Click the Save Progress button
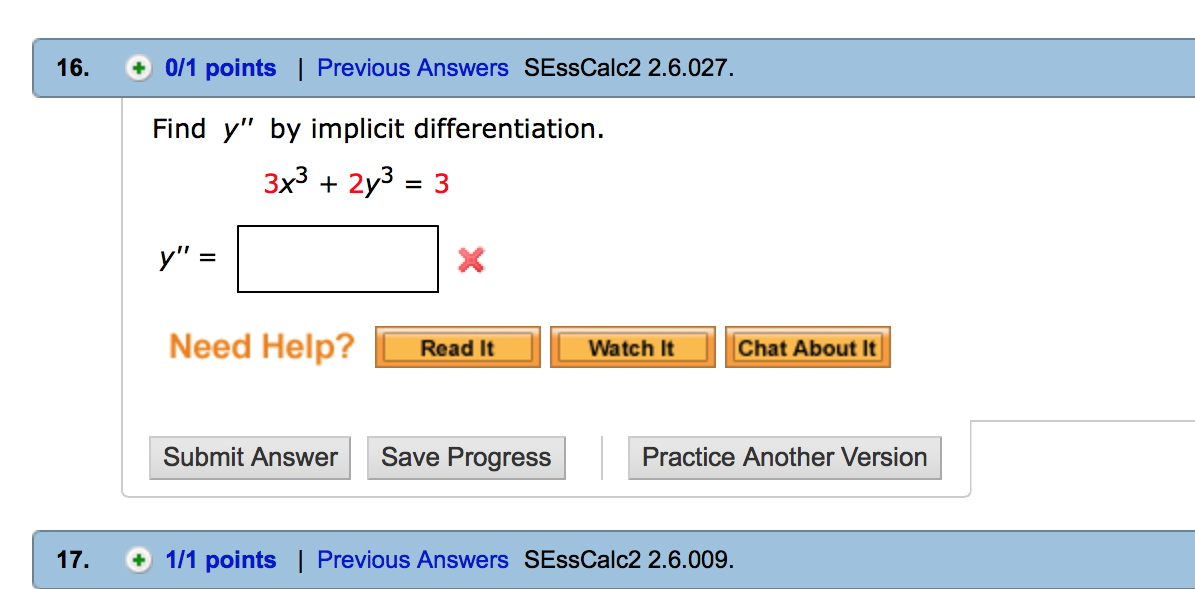 click(466, 458)
